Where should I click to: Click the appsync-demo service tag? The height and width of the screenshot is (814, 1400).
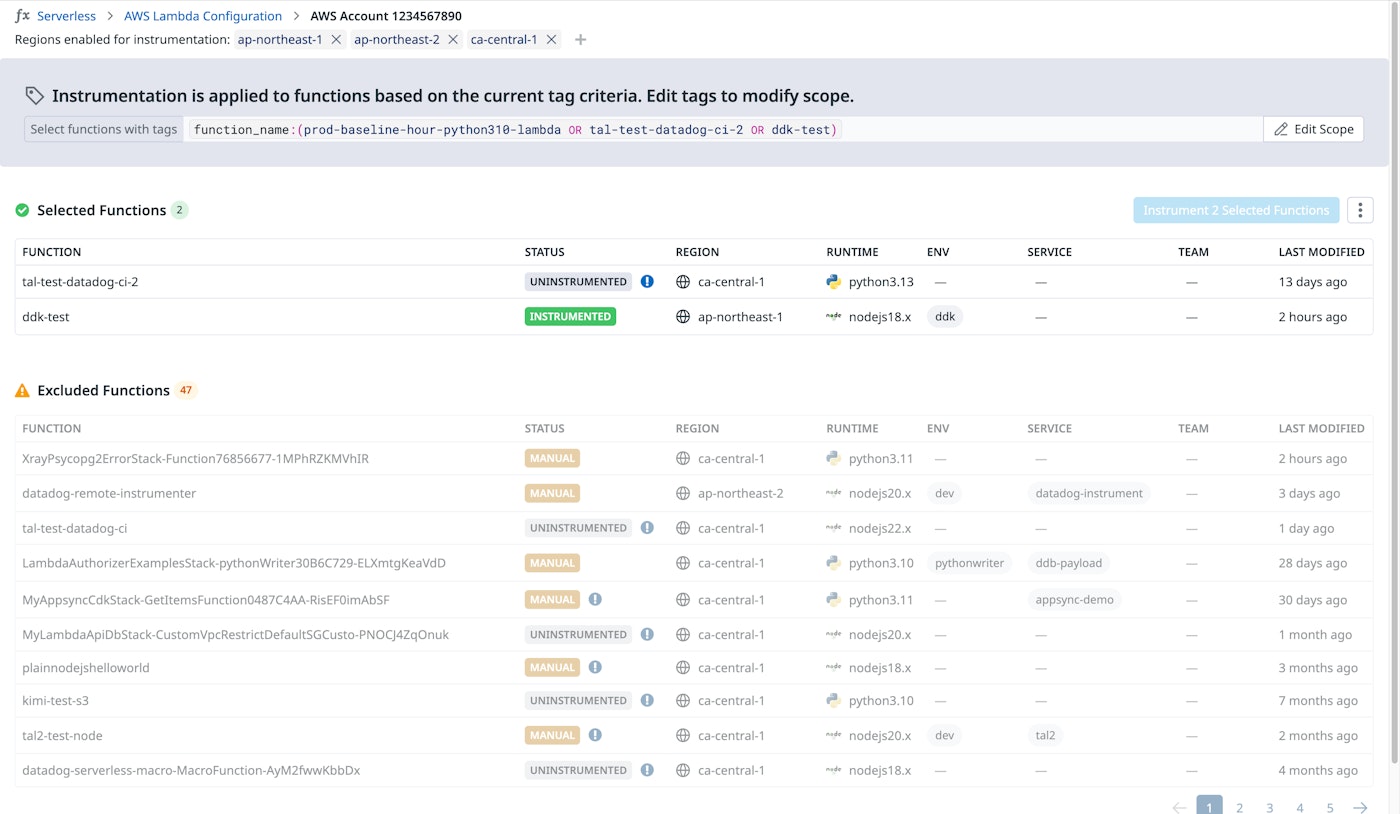pyautogui.click(x=1075, y=600)
